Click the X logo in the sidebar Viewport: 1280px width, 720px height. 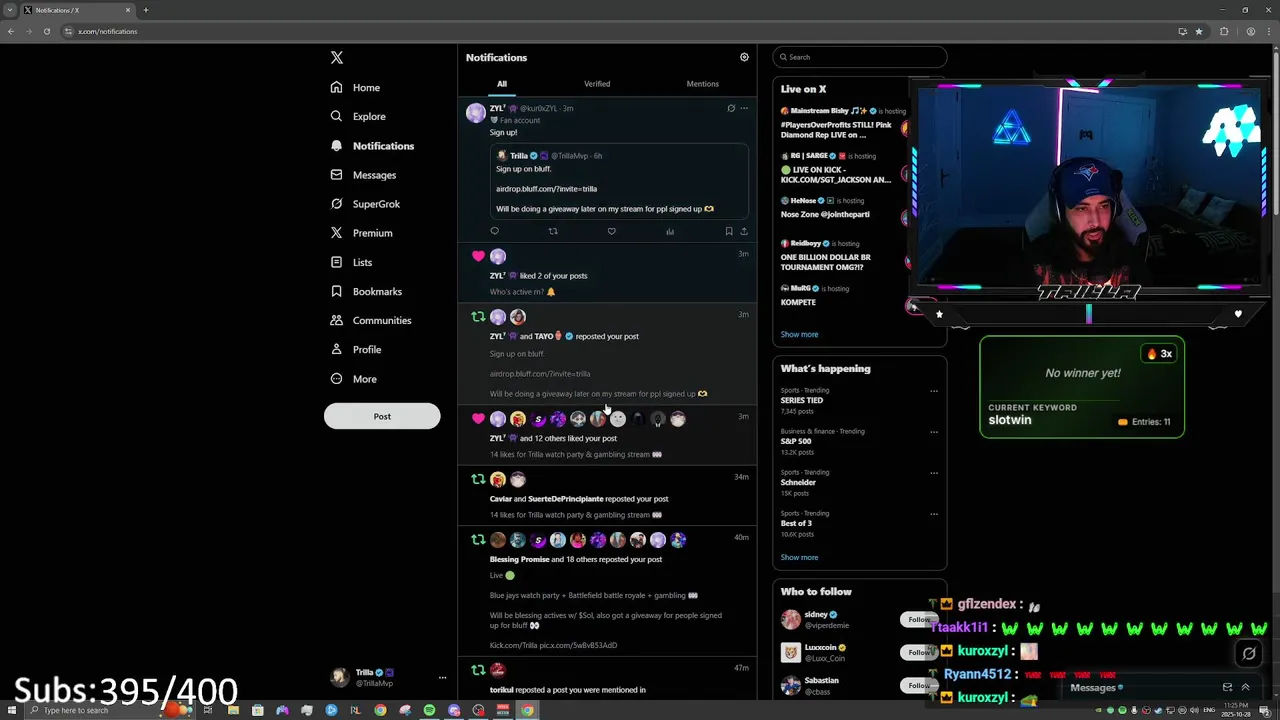(x=337, y=58)
